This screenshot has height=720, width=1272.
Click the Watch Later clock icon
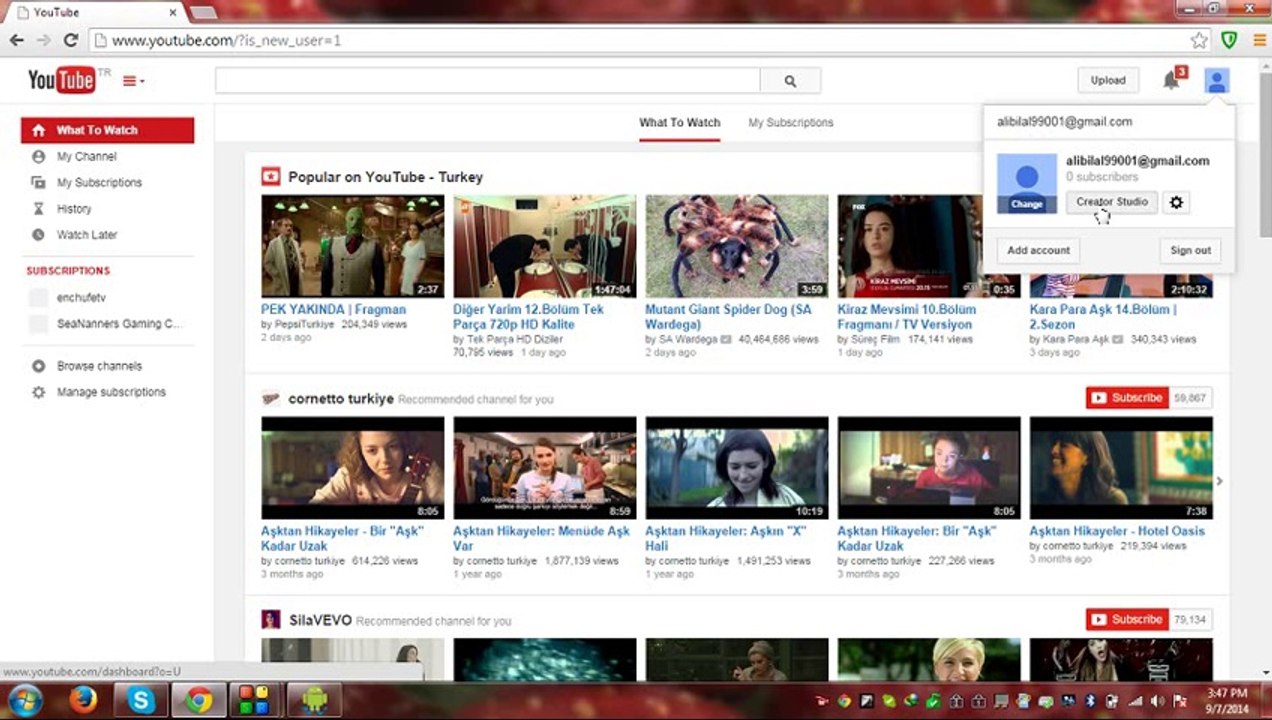(38, 234)
